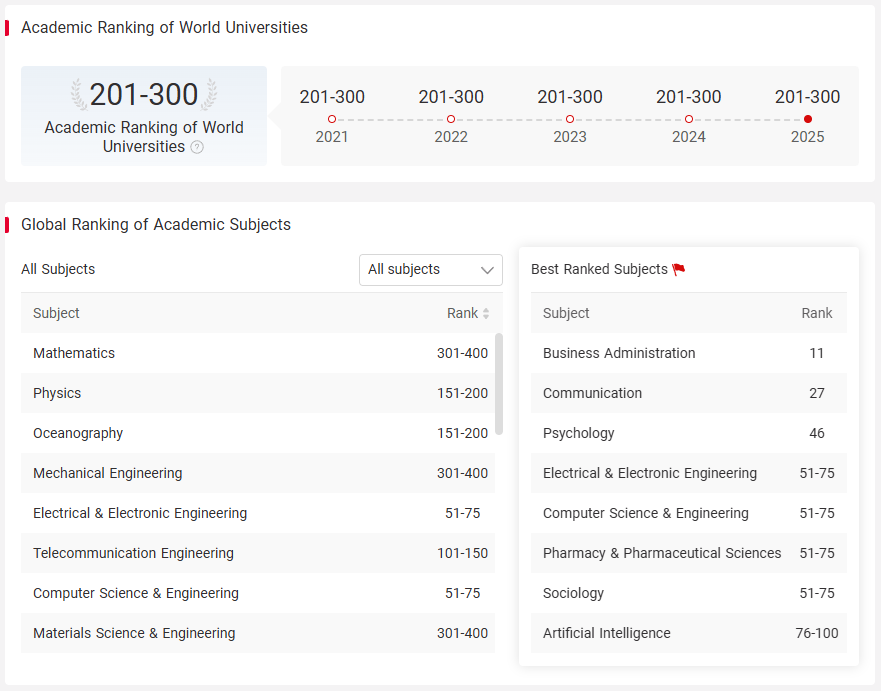Select the 2022 ranking timeline marker
Screen dimensions: 881x691
click(x=451, y=119)
